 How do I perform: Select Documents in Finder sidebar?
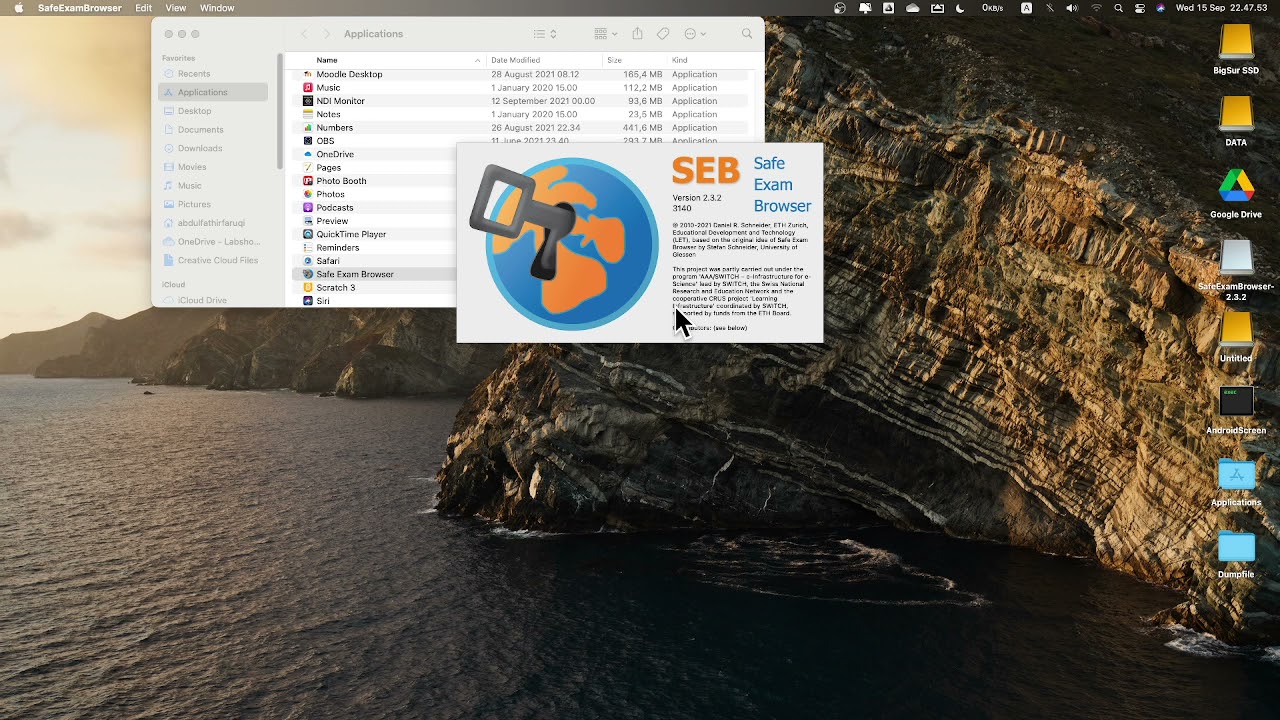[x=212, y=130]
